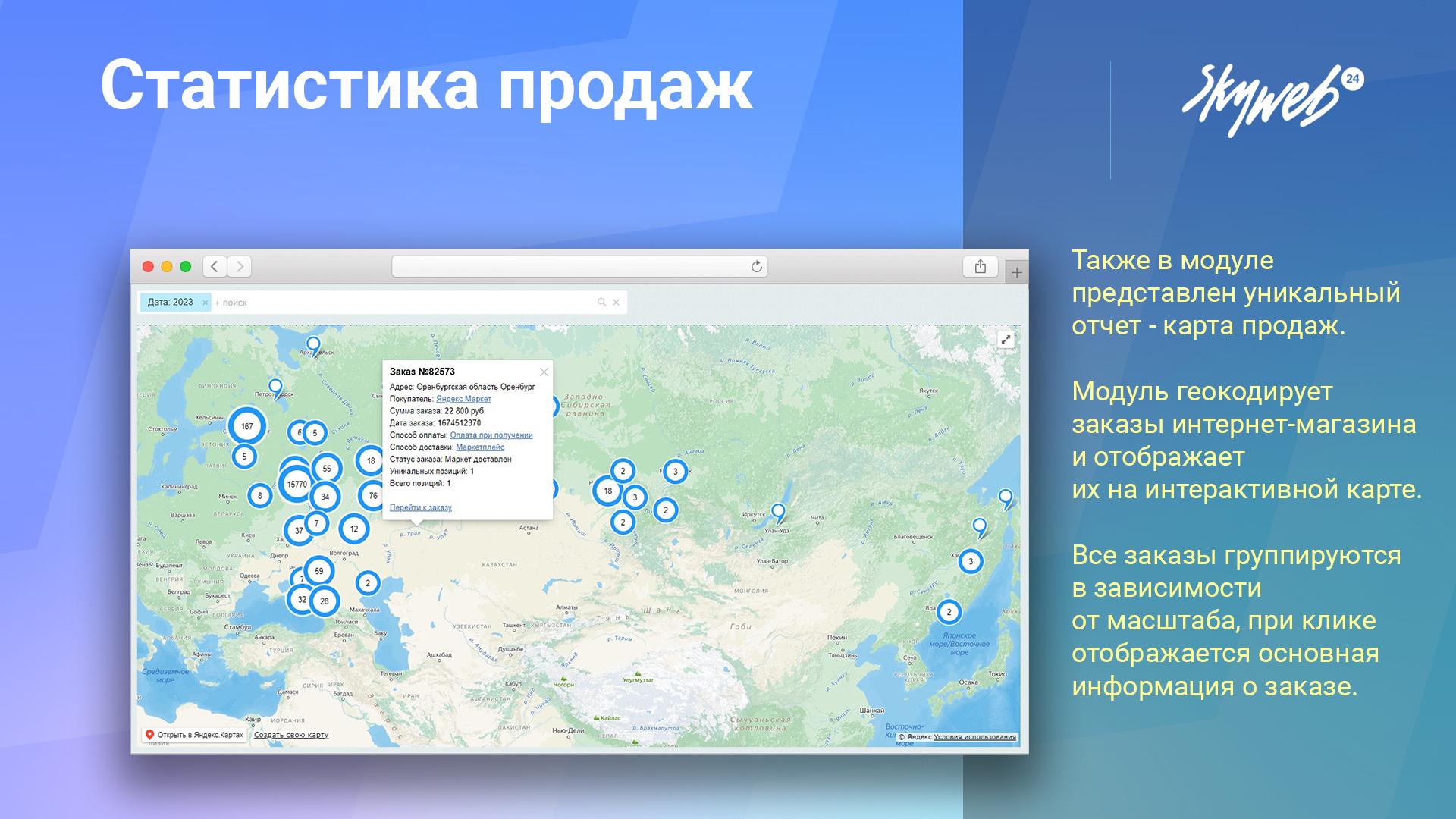Go forward with the browser forward arrow
Viewport: 1456px width, 819px height.
pyautogui.click(x=240, y=266)
